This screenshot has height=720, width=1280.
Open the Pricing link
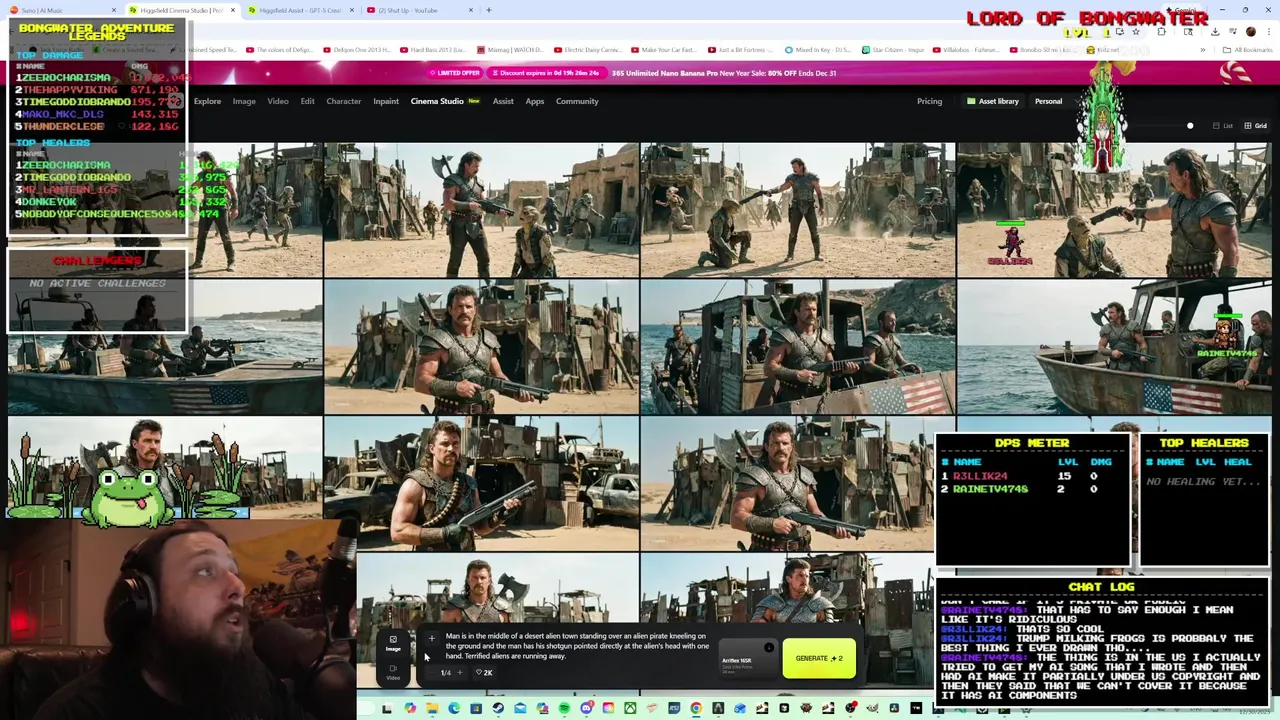pyautogui.click(x=929, y=101)
